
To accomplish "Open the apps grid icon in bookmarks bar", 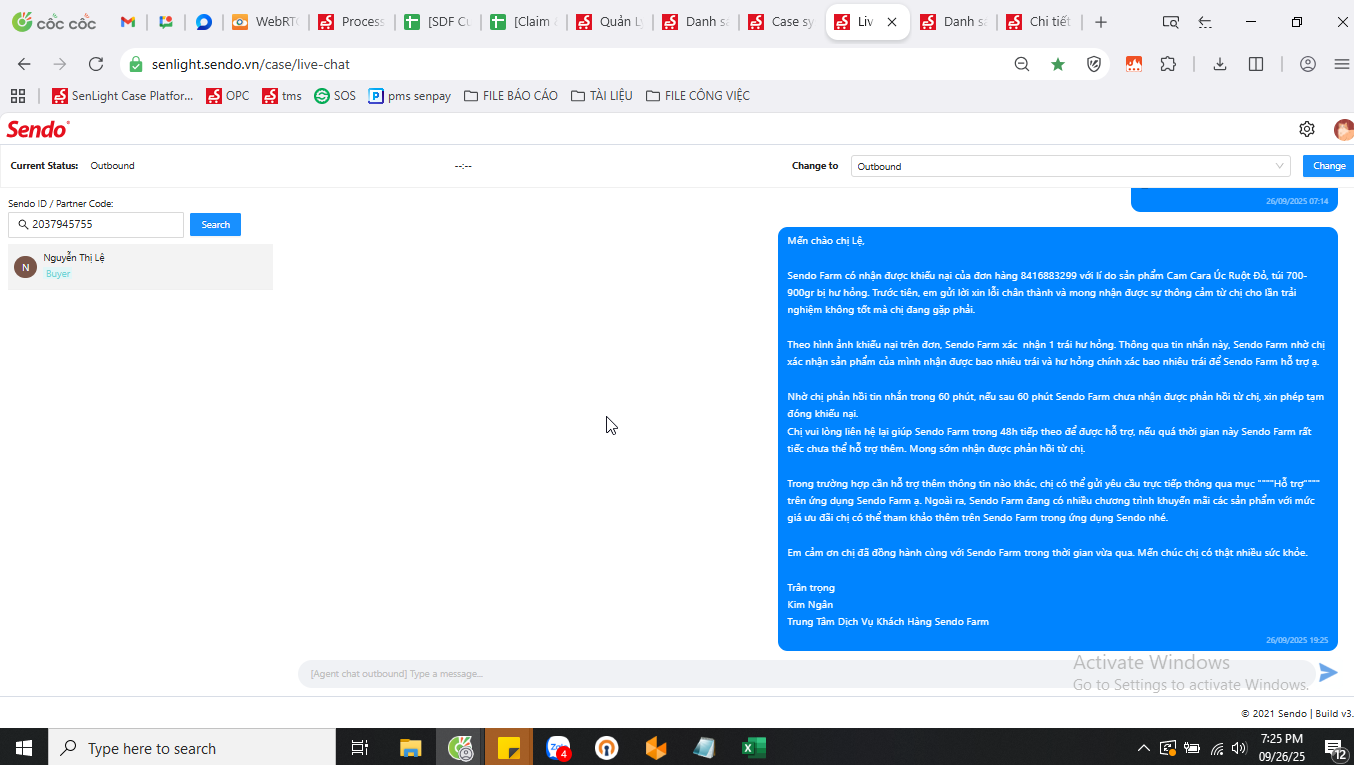I will click(x=18, y=96).
